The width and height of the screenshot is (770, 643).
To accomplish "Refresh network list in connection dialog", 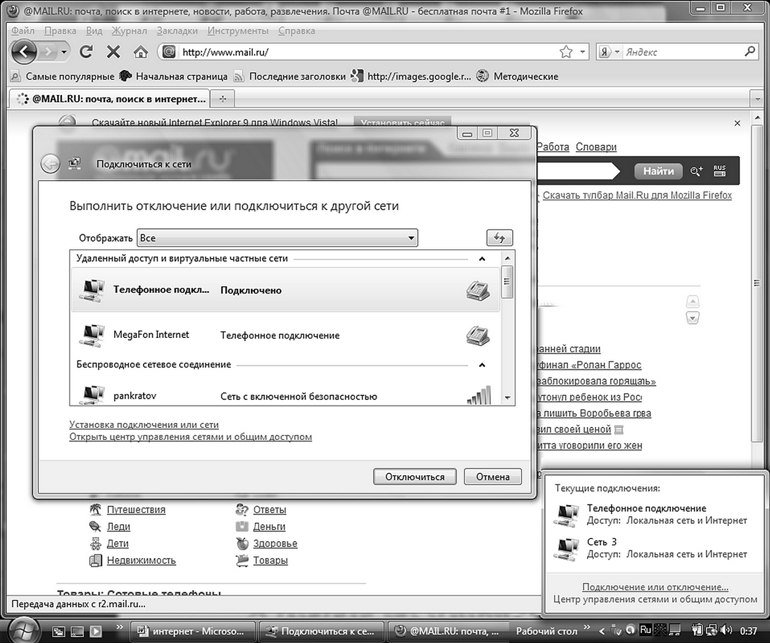I will 499,238.
